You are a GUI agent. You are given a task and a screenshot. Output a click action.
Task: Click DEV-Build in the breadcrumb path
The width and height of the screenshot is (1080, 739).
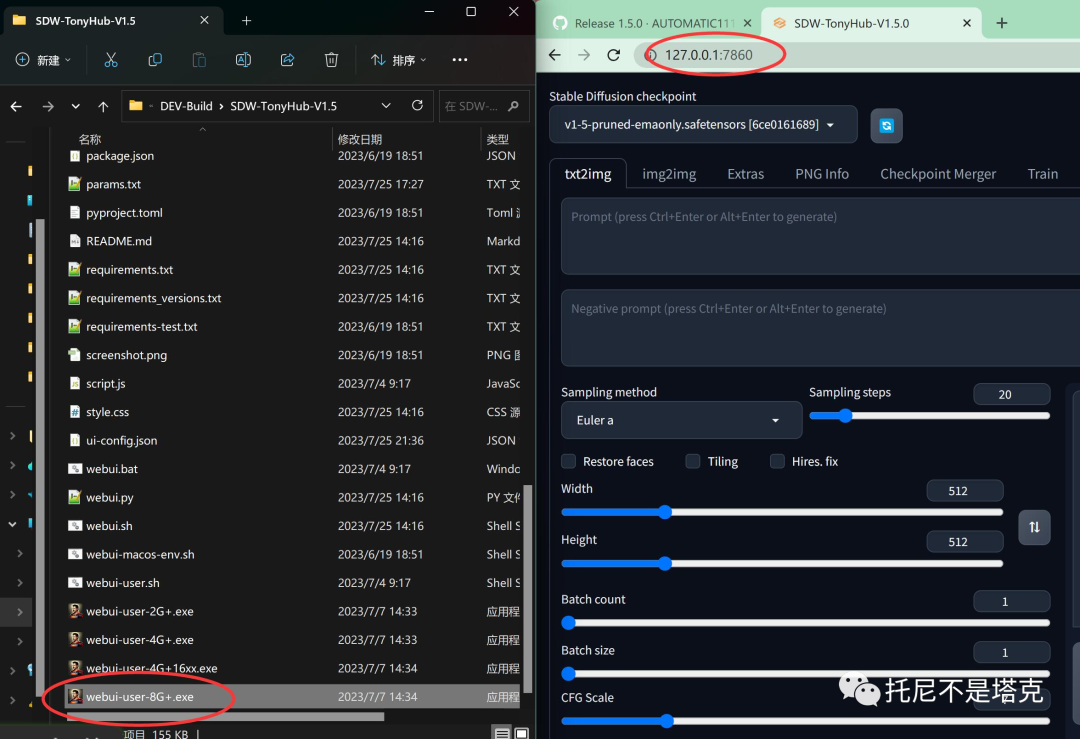(x=186, y=106)
